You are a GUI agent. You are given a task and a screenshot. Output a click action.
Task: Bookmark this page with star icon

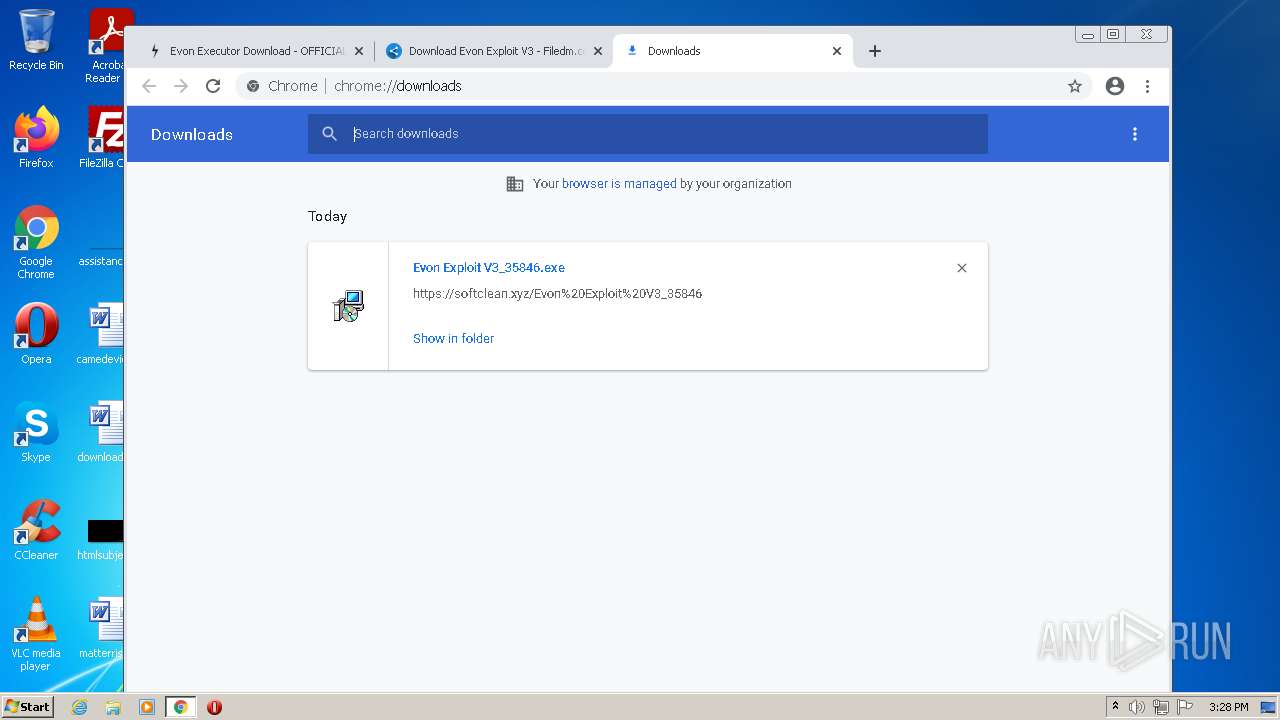click(1075, 86)
